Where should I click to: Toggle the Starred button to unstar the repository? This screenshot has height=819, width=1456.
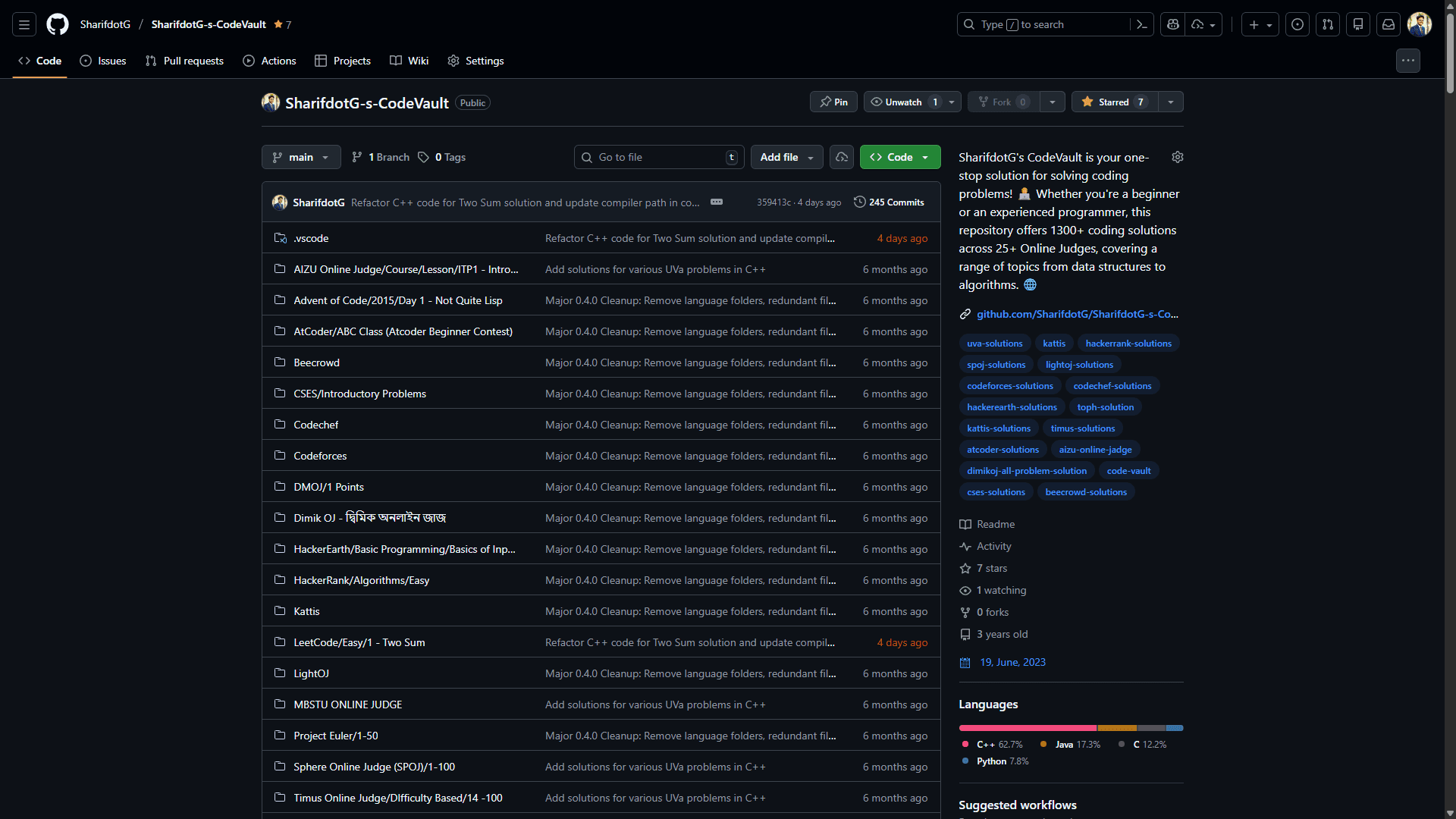[x=1113, y=102]
